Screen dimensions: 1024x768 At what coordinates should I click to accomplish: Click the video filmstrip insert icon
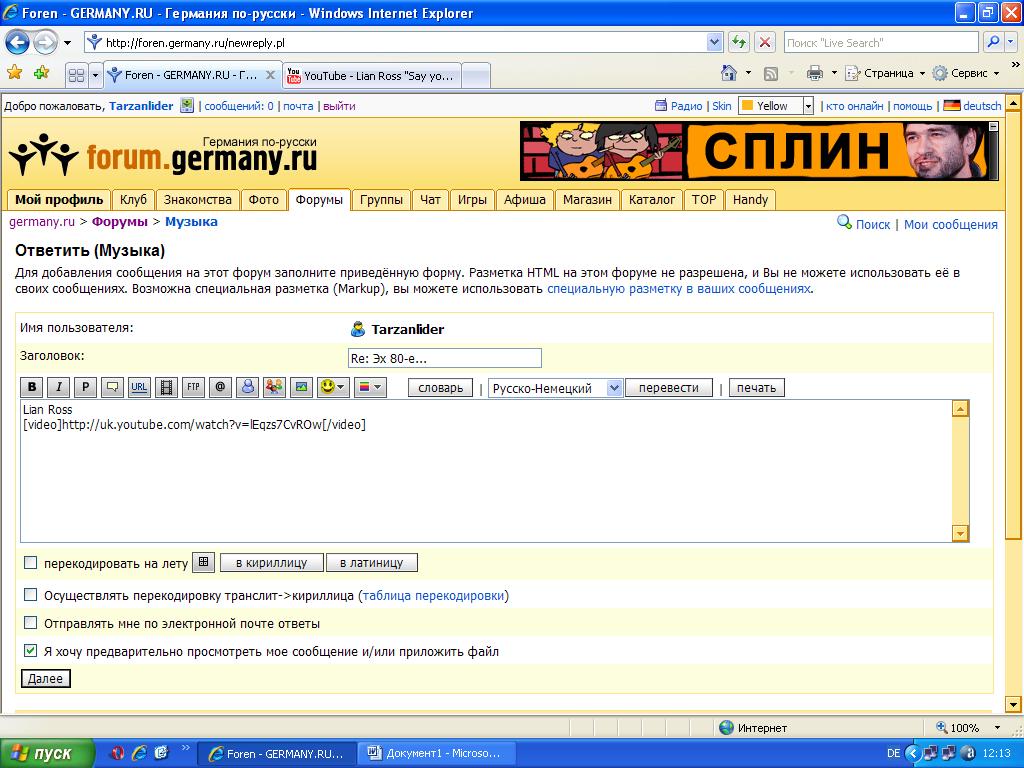coord(167,387)
